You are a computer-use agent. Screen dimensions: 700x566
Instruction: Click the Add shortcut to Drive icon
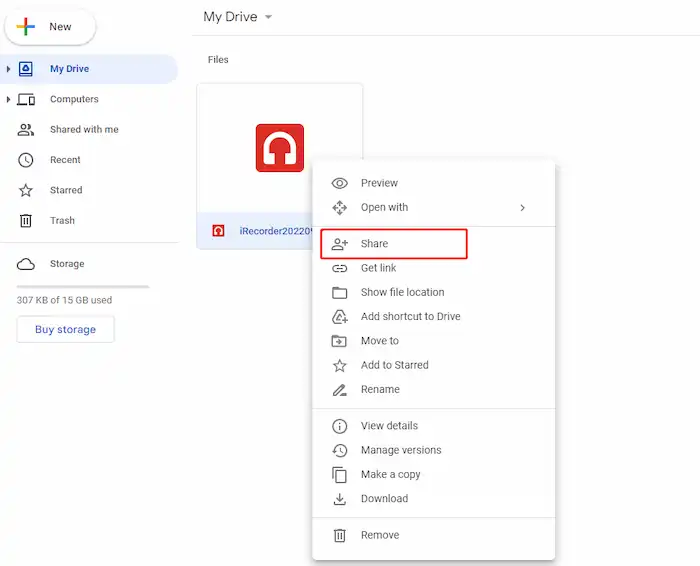(x=339, y=317)
